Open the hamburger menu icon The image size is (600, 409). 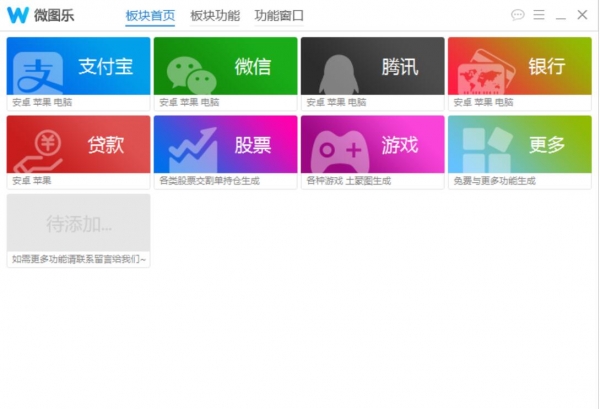[539, 15]
